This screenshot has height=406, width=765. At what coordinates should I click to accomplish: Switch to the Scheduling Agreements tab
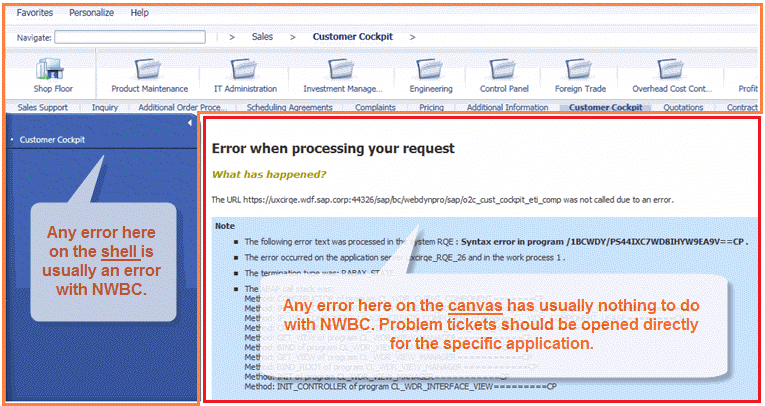tap(289, 107)
